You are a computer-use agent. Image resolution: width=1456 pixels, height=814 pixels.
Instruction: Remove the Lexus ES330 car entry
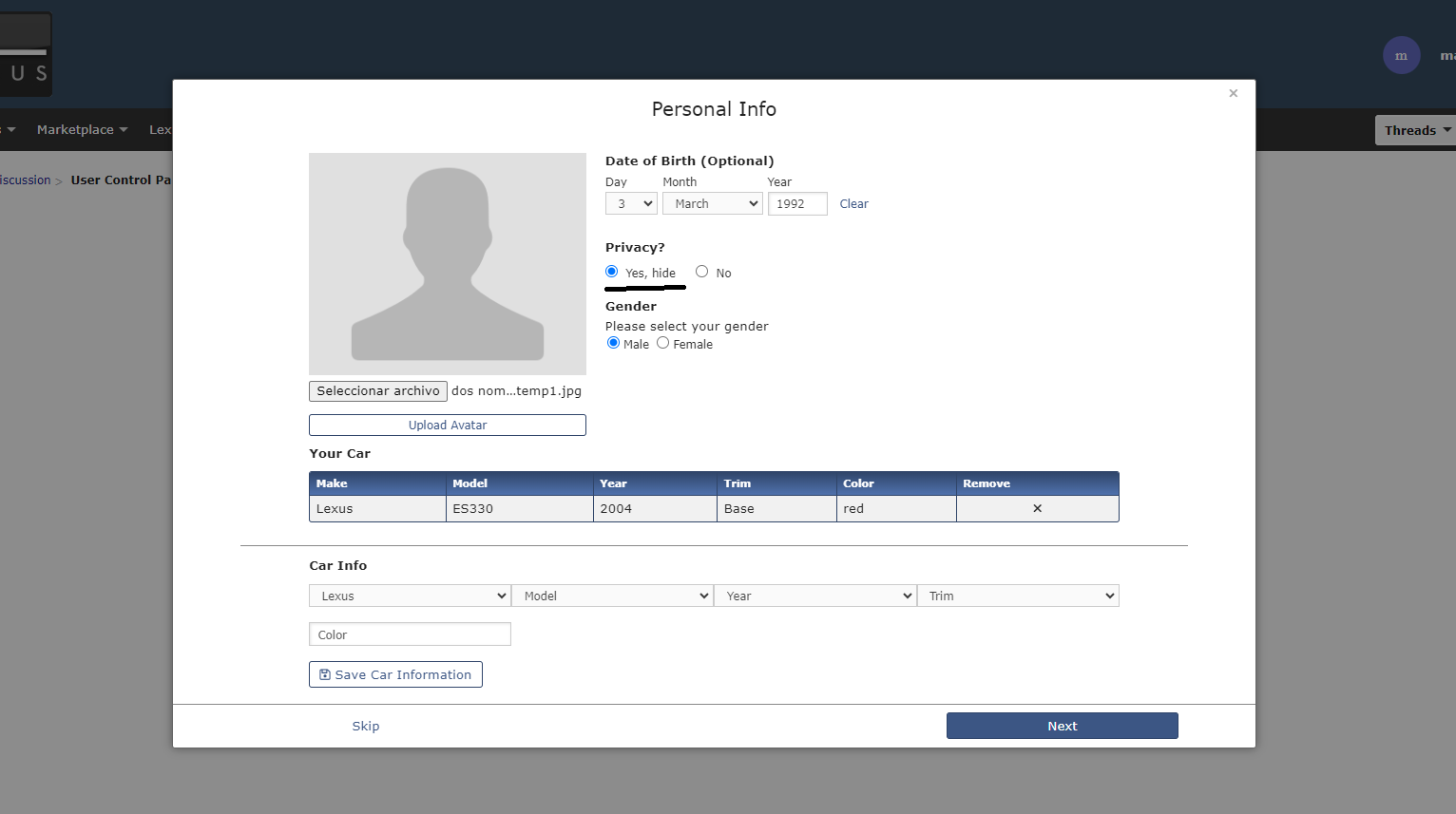click(1037, 508)
